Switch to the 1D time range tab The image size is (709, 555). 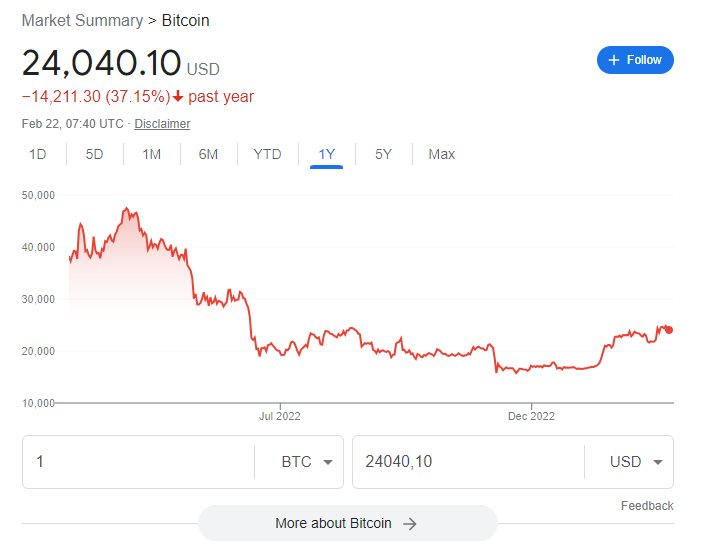37,154
